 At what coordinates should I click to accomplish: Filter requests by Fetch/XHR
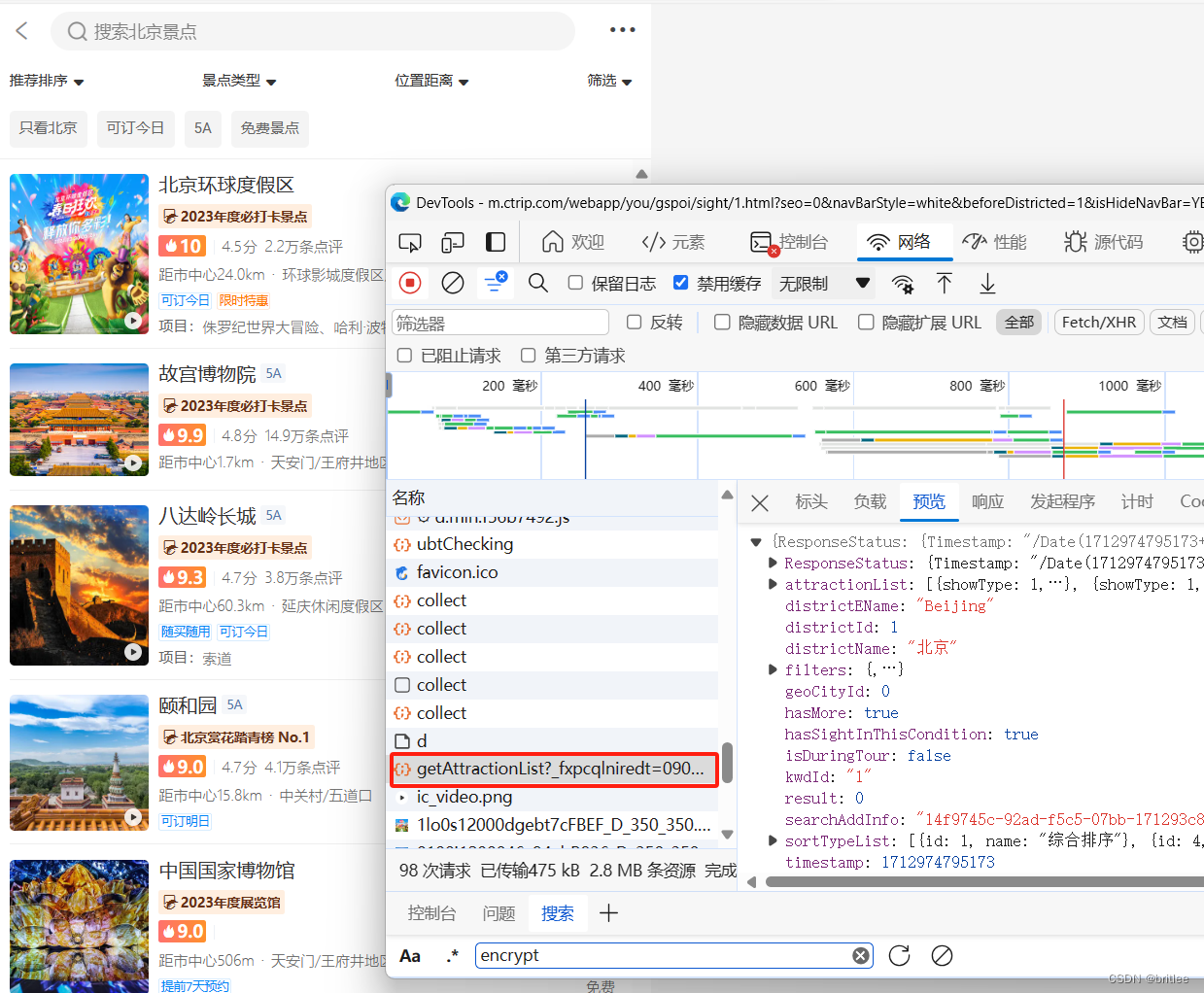[x=1098, y=323]
